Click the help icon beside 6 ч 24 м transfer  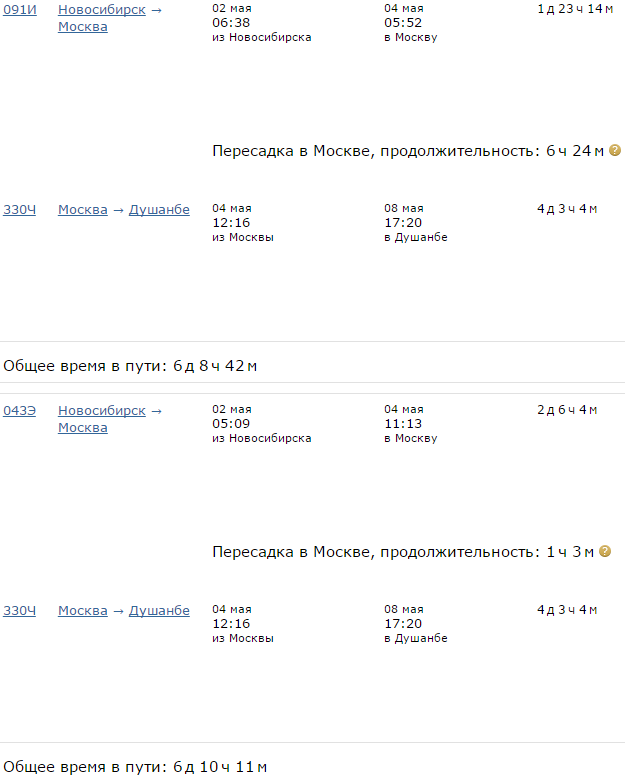click(x=615, y=151)
